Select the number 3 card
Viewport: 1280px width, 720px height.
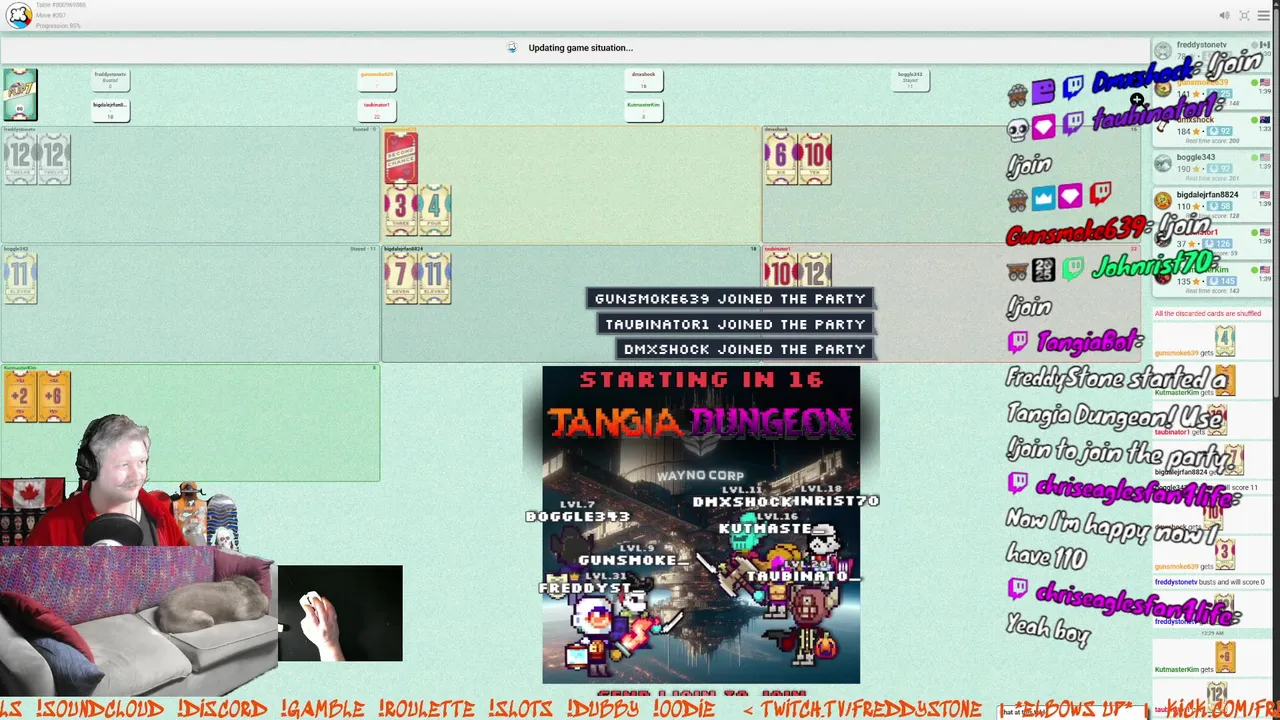pyautogui.click(x=401, y=211)
